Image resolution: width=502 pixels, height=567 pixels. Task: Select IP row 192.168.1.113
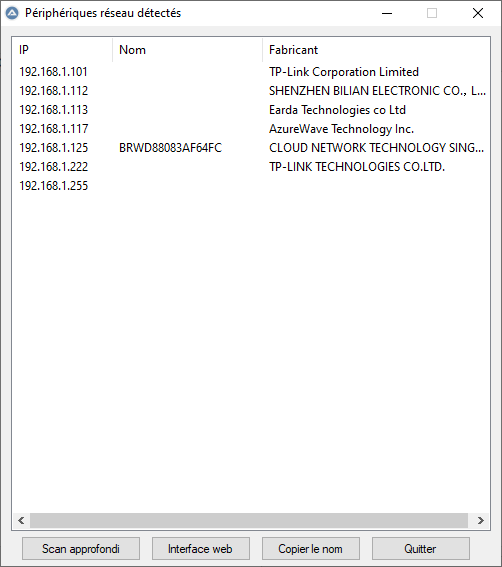(x=54, y=110)
